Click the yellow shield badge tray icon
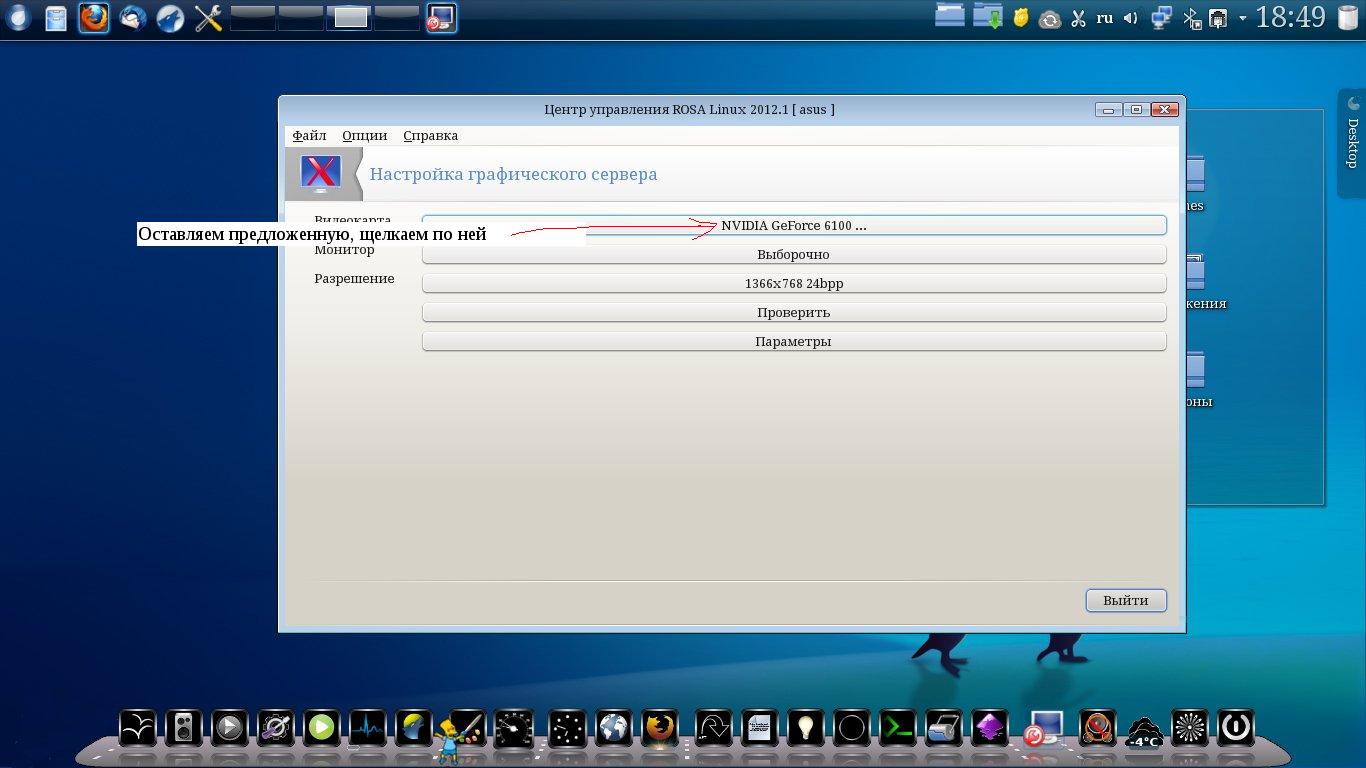1366x768 pixels. (x=1021, y=18)
